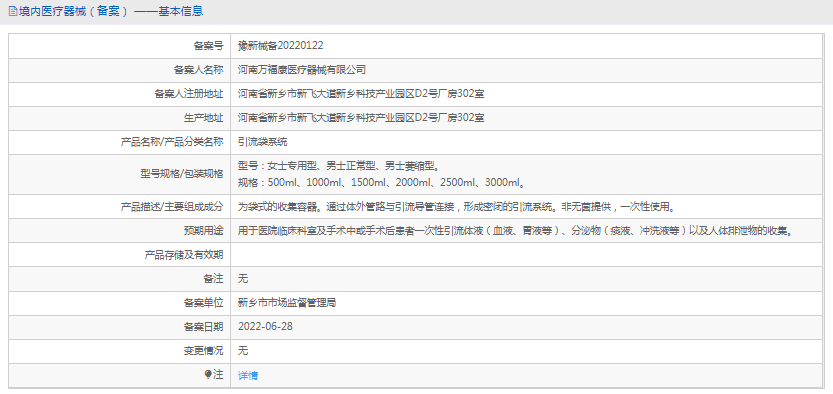Image resolution: width=833 pixels, height=394 pixels.
Task: Click the 变更情况 label
Action: point(203,351)
